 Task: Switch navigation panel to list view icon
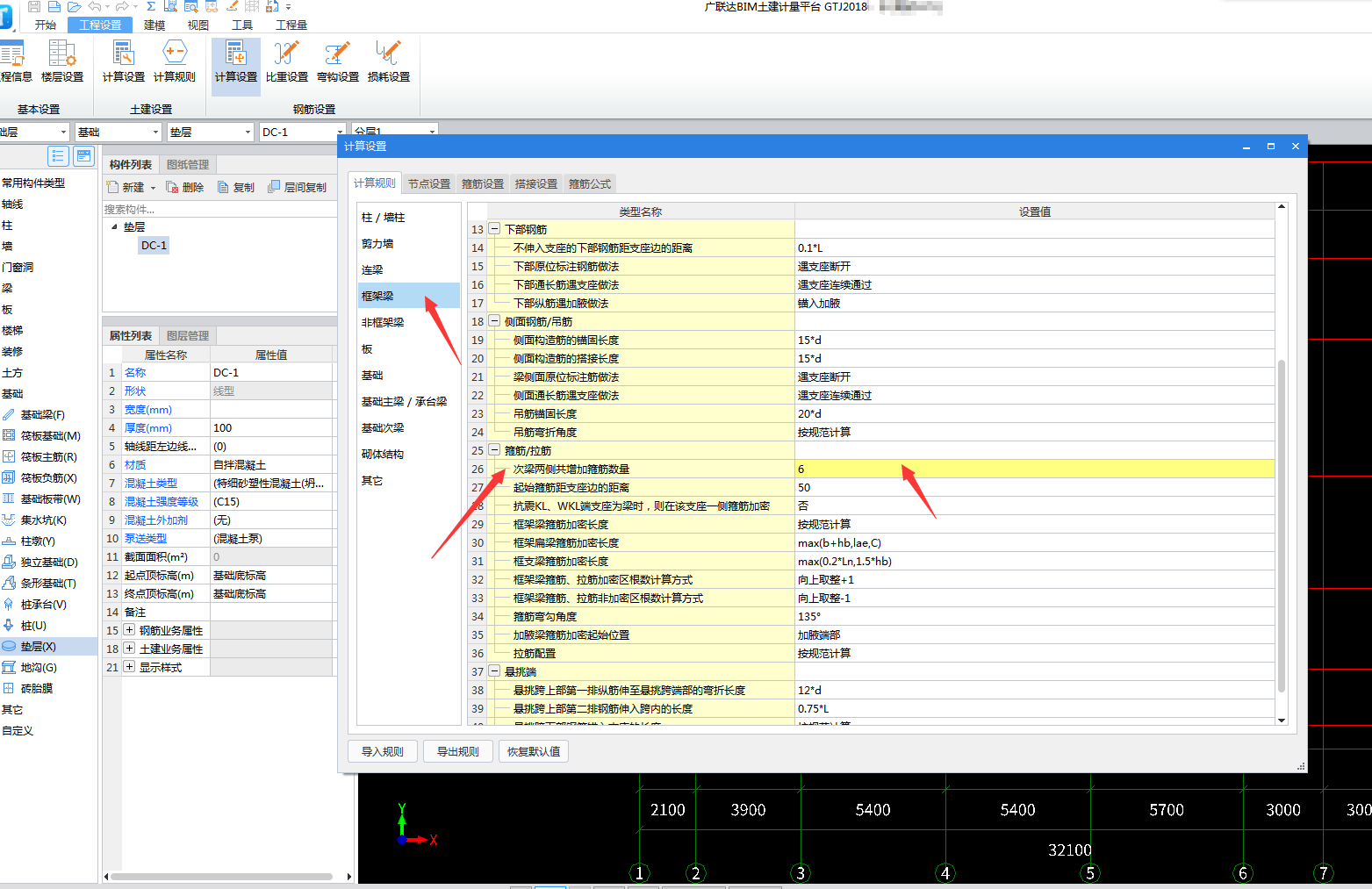58,156
